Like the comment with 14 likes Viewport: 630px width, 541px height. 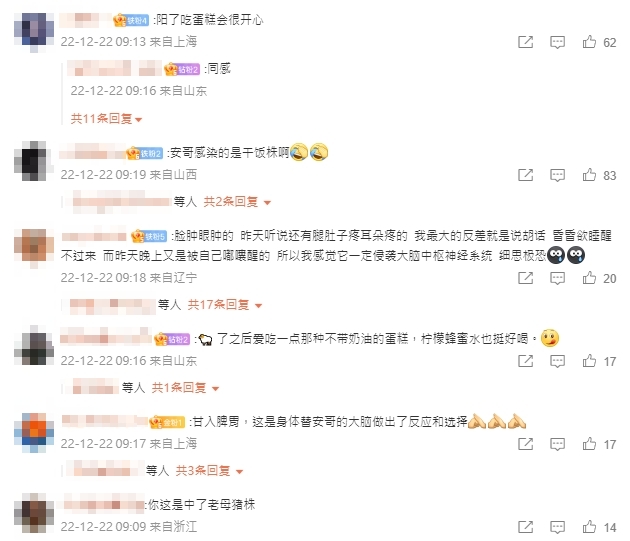[x=589, y=527]
